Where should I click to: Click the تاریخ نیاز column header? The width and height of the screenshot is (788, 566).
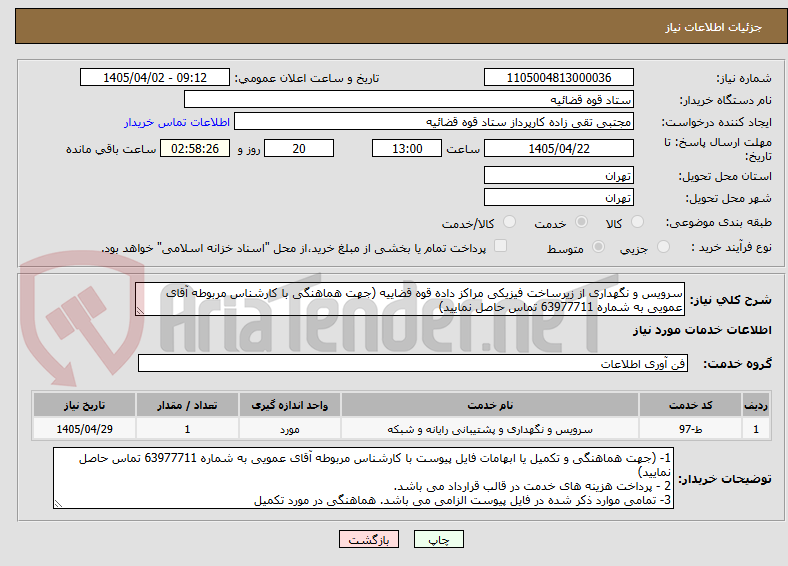(84, 405)
